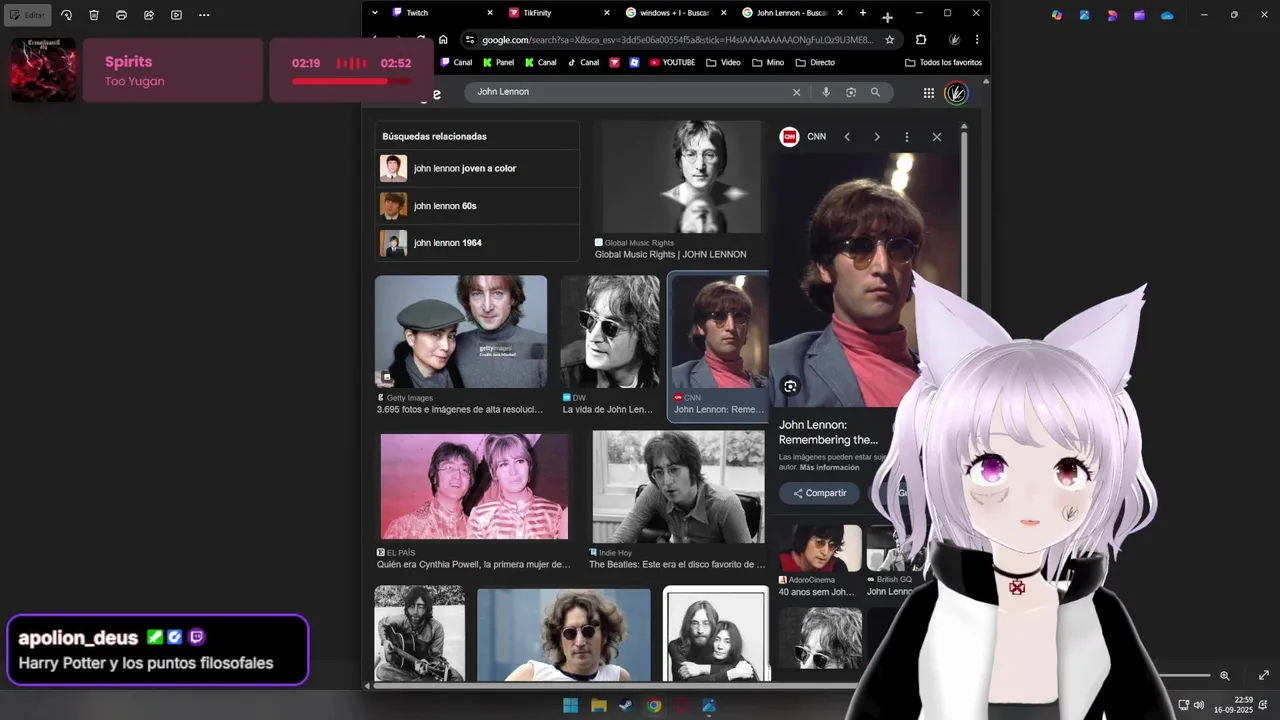
Task: Open OneDrive cloud icon in Photos title bar
Action: [x=1167, y=15]
